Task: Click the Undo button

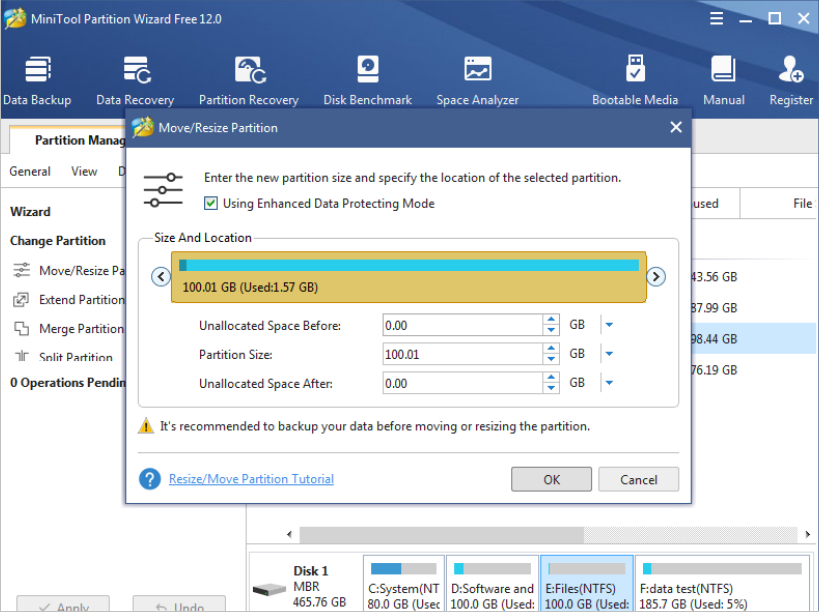Action: click(x=179, y=604)
